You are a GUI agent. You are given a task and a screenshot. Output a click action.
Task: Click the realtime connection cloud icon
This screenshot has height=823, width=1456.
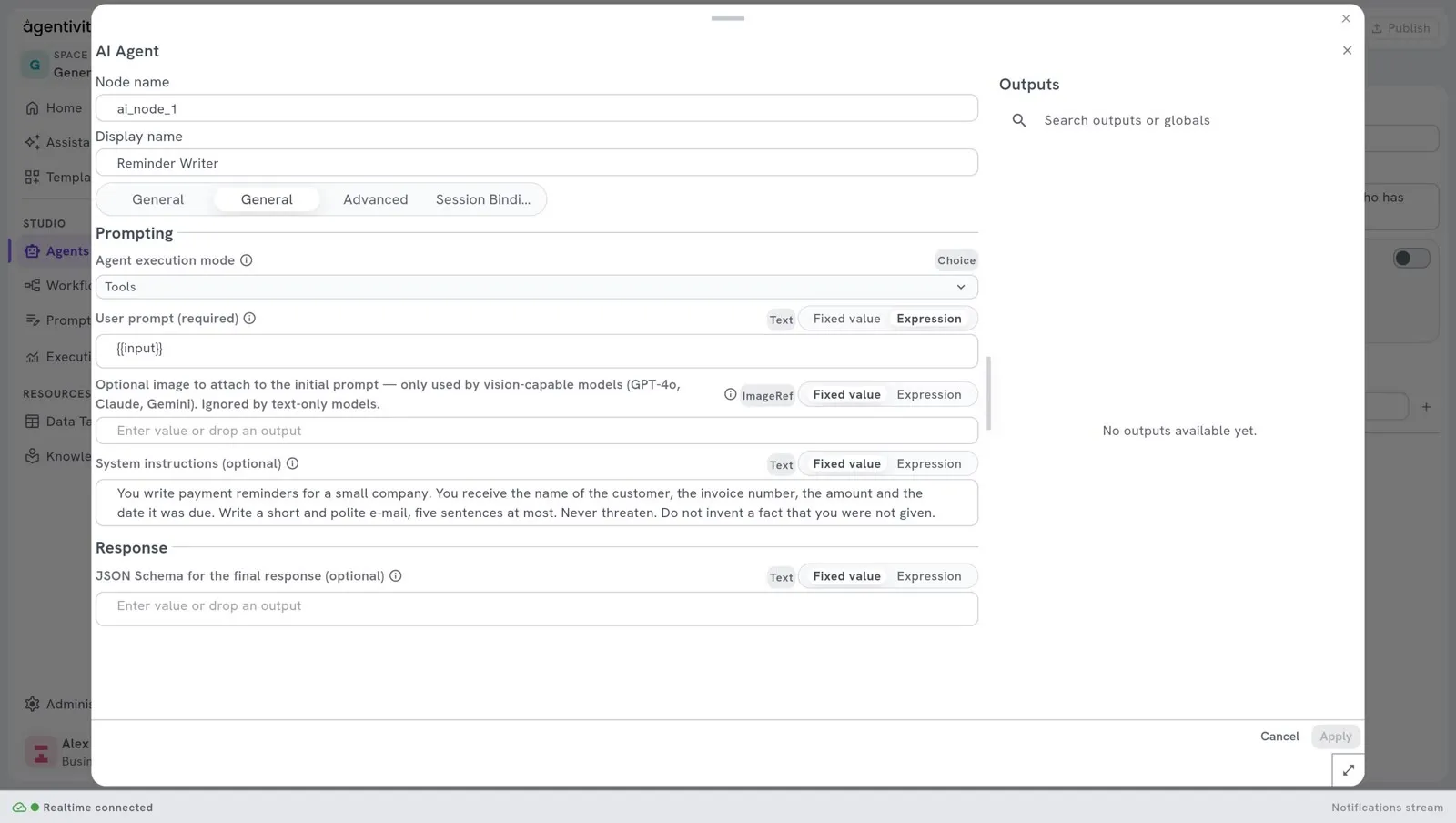(x=19, y=808)
